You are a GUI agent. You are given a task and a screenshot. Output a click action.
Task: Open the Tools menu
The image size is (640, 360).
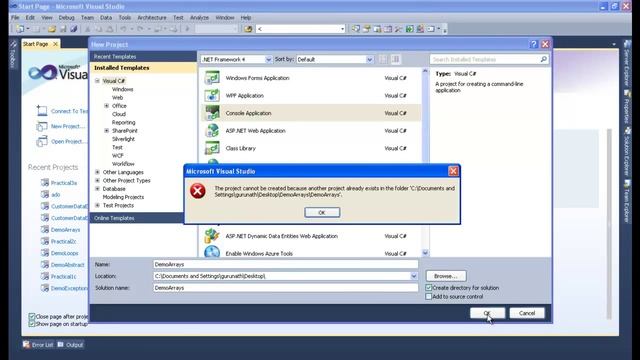coord(125,18)
